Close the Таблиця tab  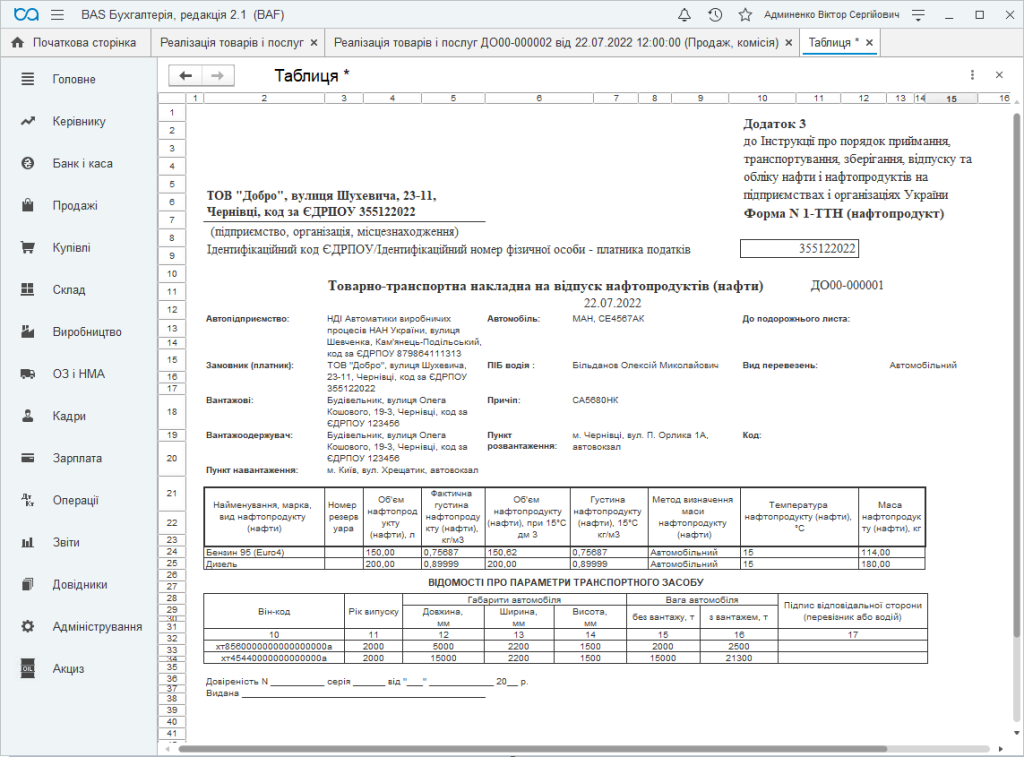click(869, 42)
